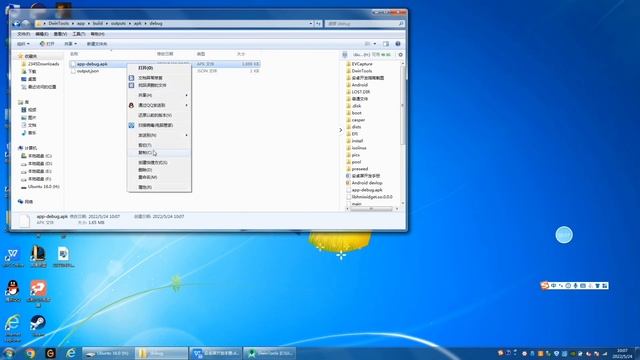Image resolution: width=640 pixels, height=360 pixels.
Task: Open the Tools menu in Explorer
Action: tap(79, 34)
